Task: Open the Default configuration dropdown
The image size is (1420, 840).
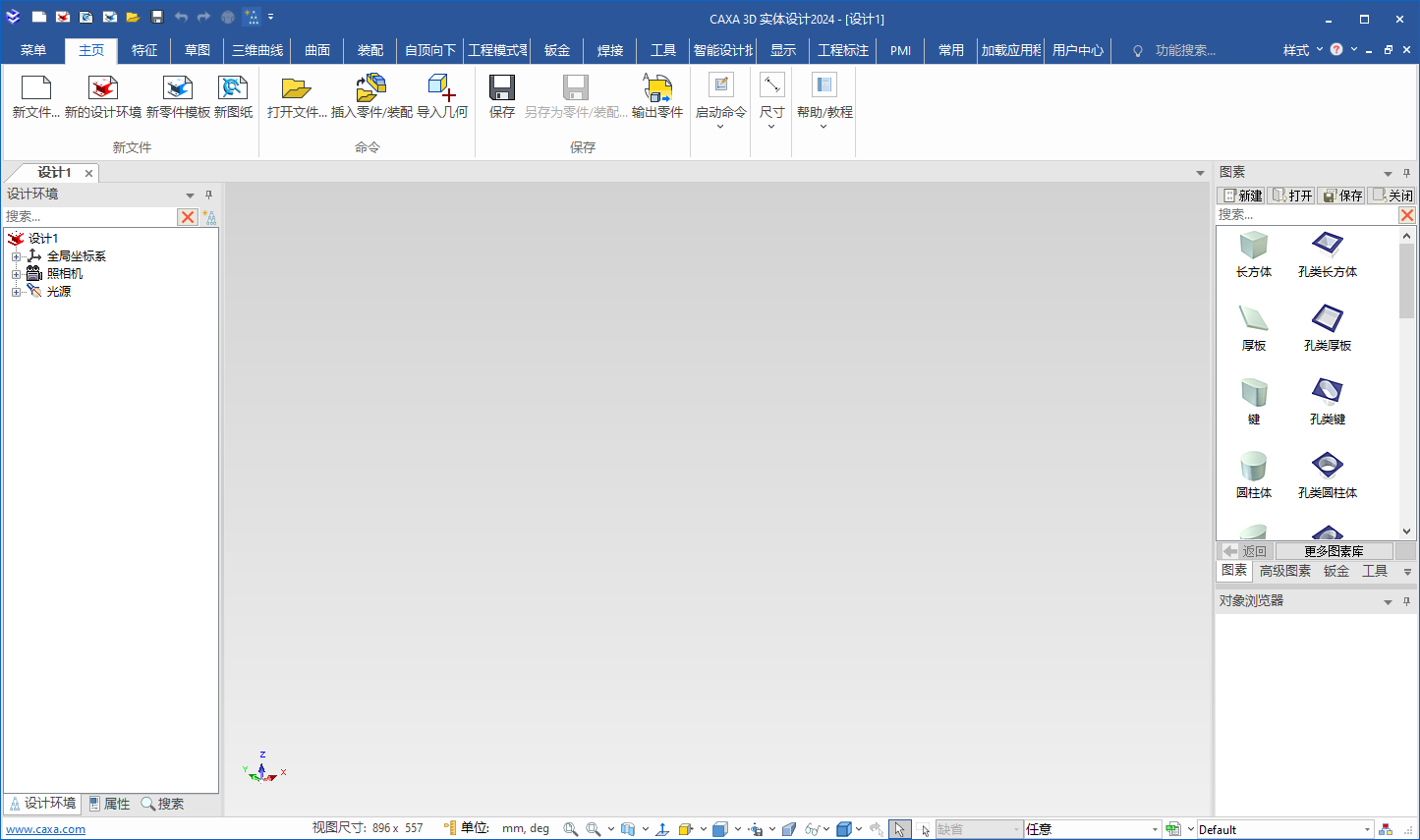Action: coord(1366,829)
